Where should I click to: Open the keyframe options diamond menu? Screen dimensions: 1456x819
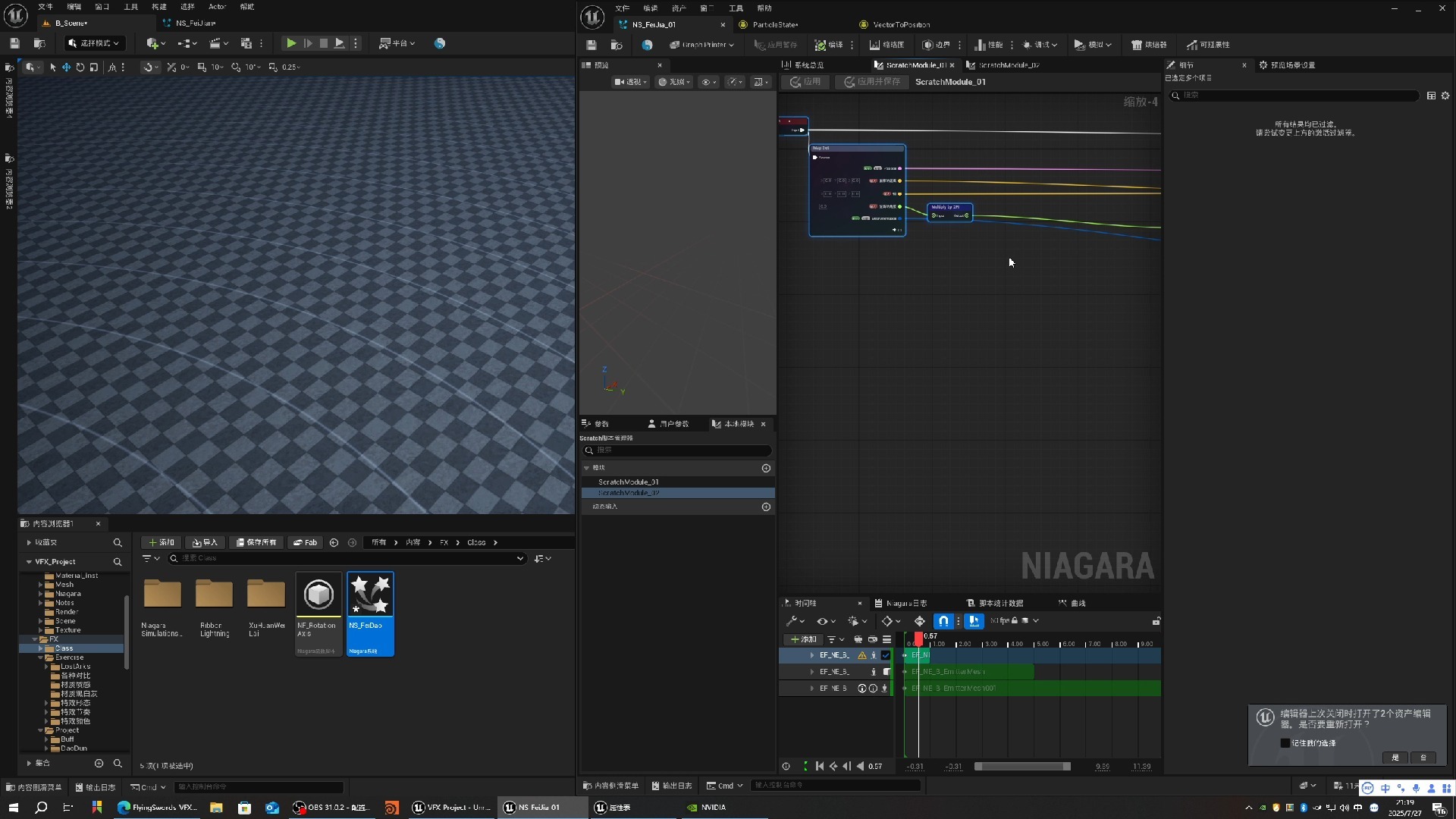[x=891, y=621]
